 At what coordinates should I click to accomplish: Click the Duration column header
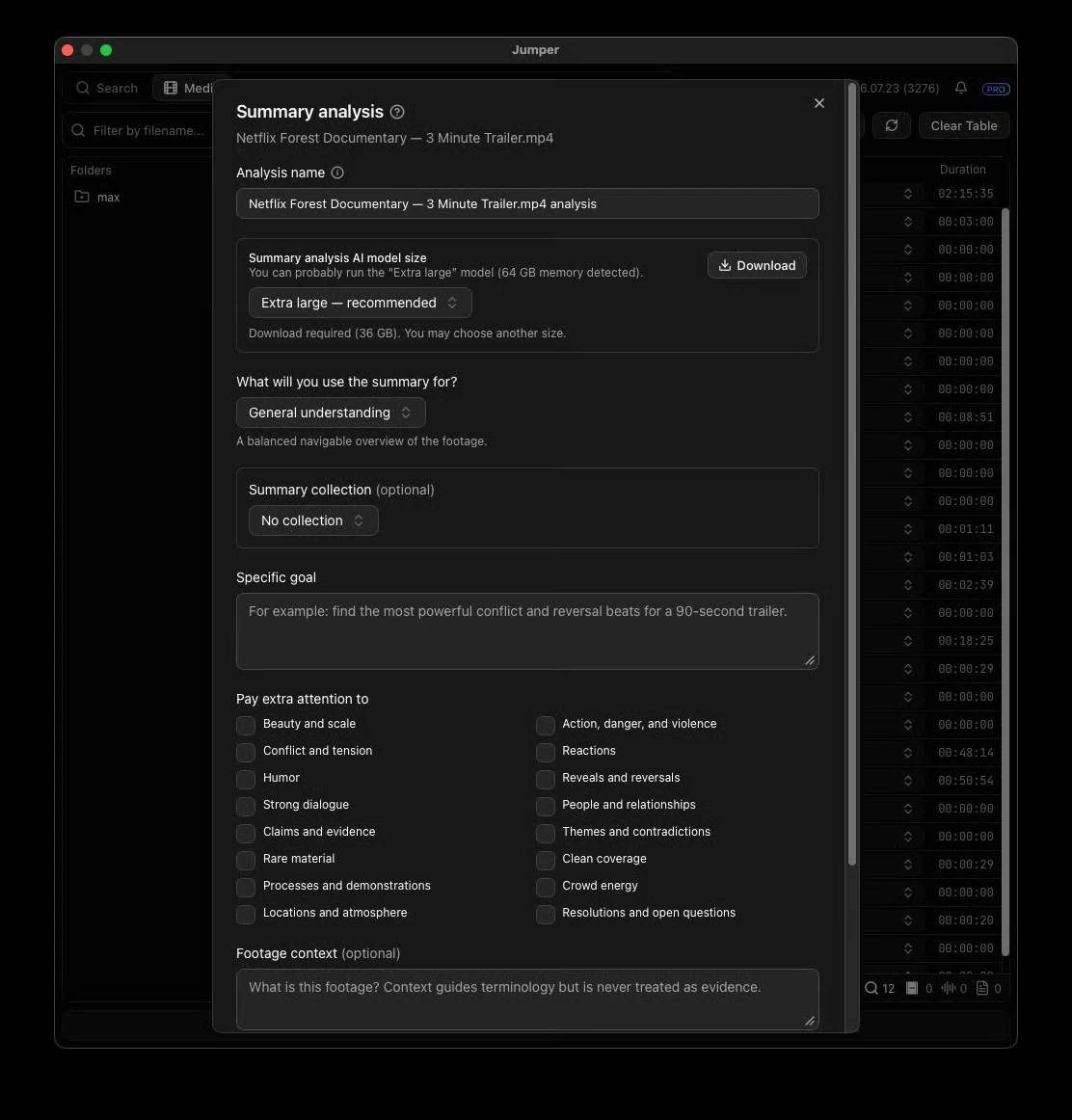[962, 170]
